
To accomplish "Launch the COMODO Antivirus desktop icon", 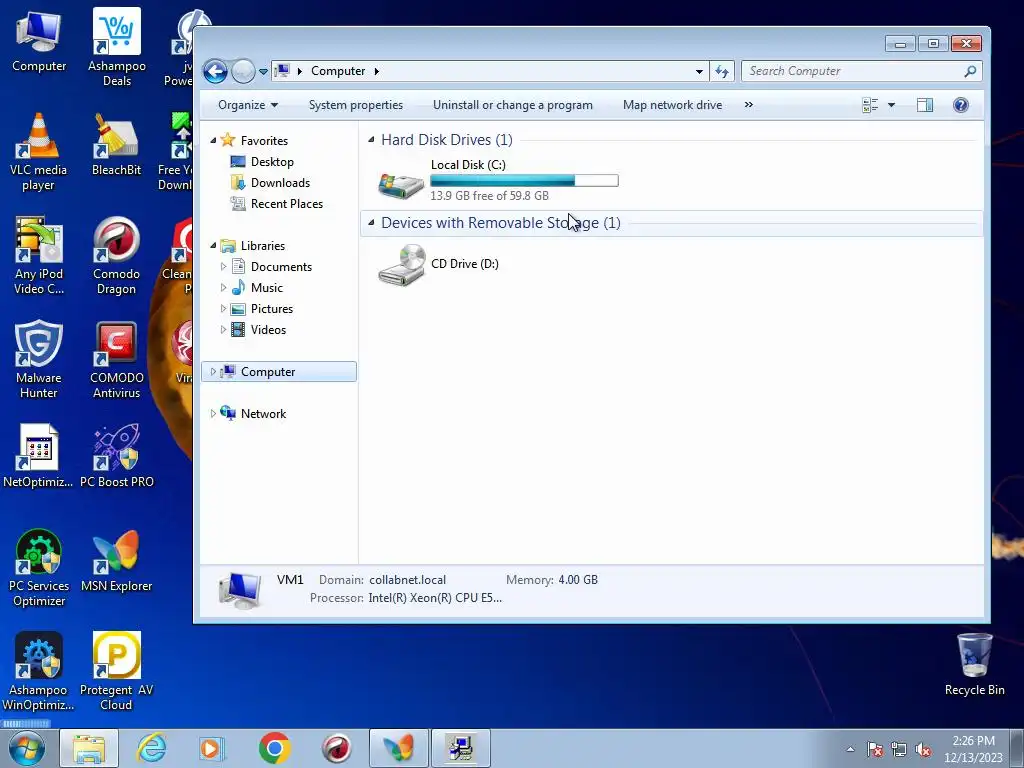I will point(116,359).
